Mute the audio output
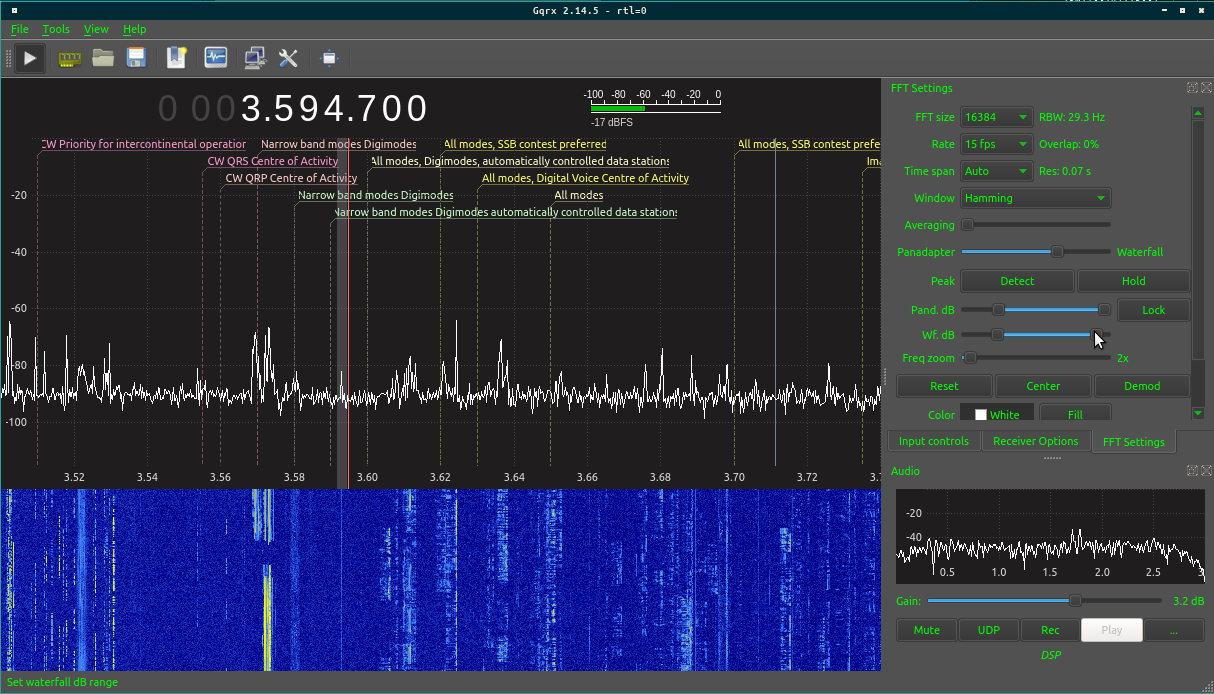The width and height of the screenshot is (1214, 694). pos(927,630)
